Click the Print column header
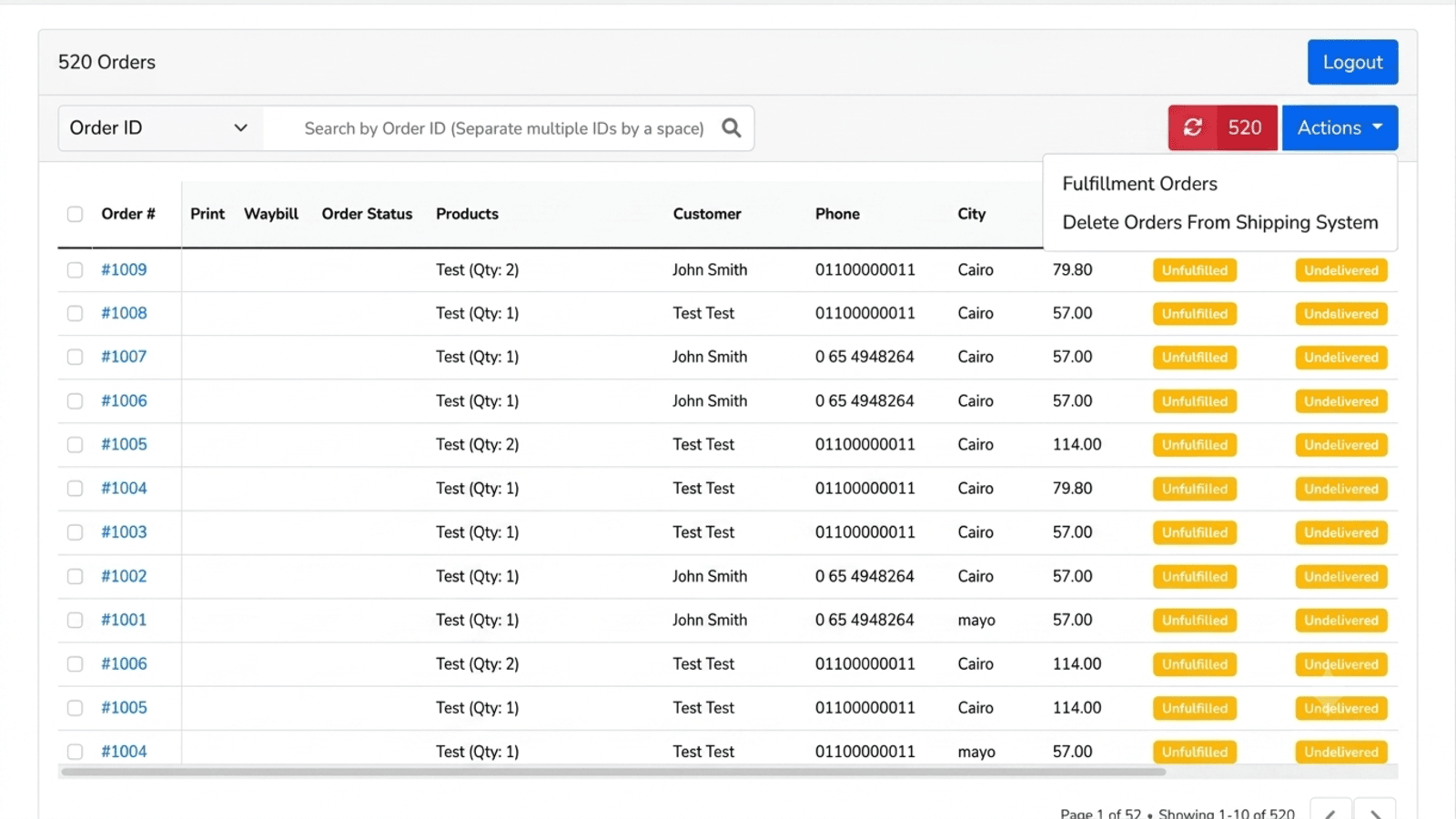This screenshot has width=1456, height=819. click(207, 214)
